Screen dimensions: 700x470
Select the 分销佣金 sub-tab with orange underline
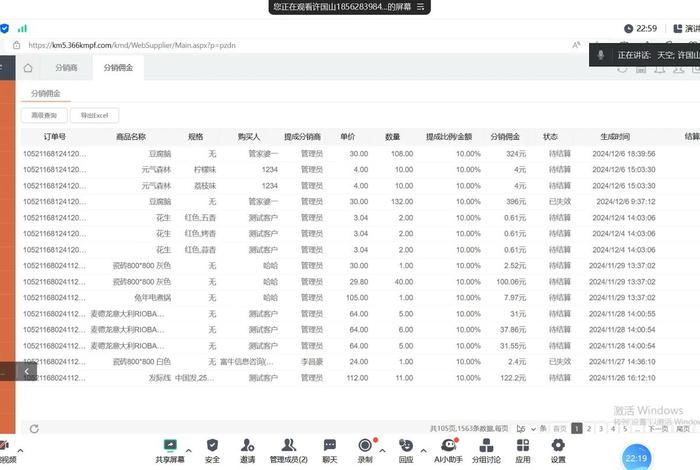[x=46, y=93]
